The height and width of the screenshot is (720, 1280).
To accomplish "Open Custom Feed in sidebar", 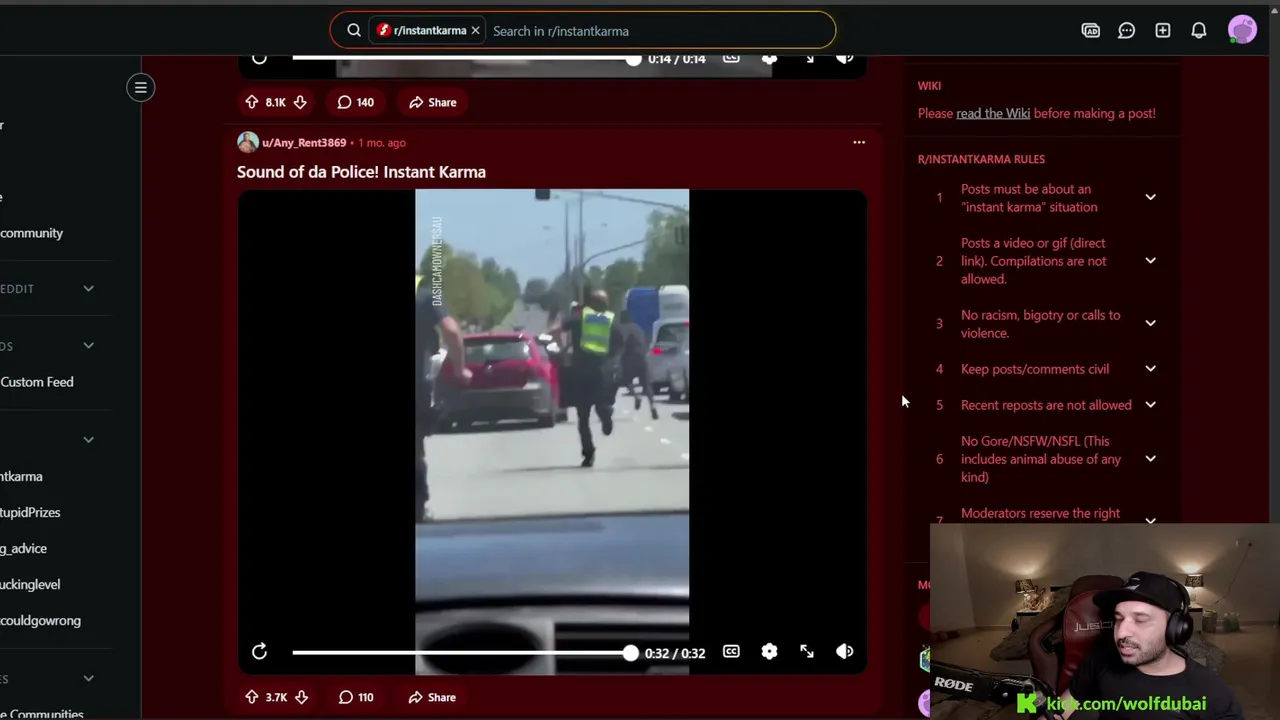I will [x=37, y=382].
